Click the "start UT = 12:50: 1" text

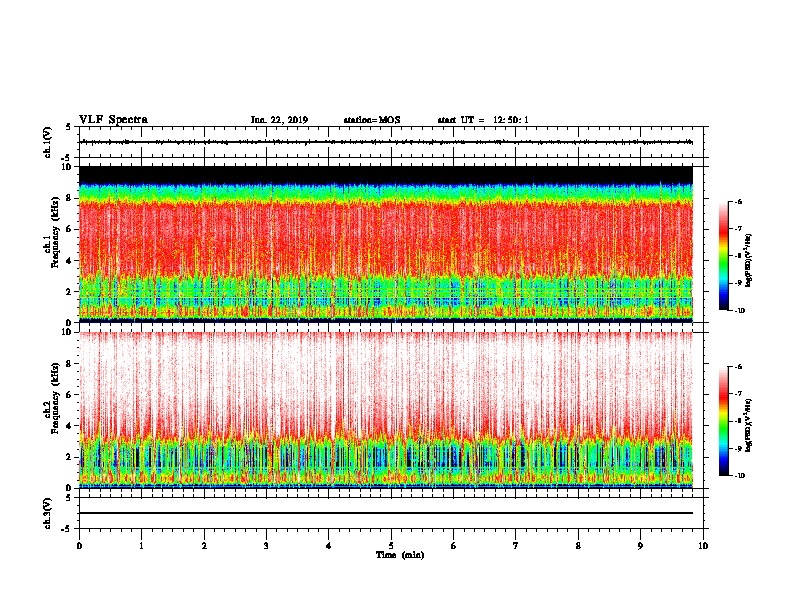tap(483, 120)
